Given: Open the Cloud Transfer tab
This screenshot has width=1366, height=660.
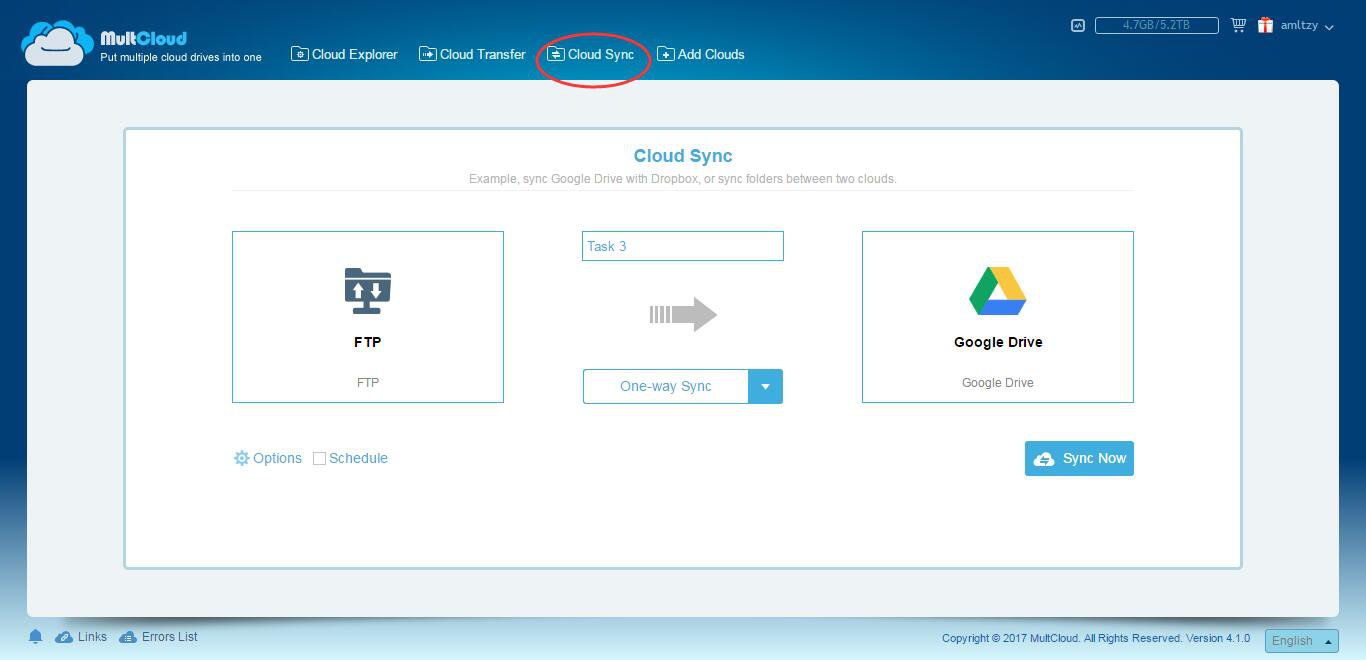Looking at the screenshot, I should (472, 54).
